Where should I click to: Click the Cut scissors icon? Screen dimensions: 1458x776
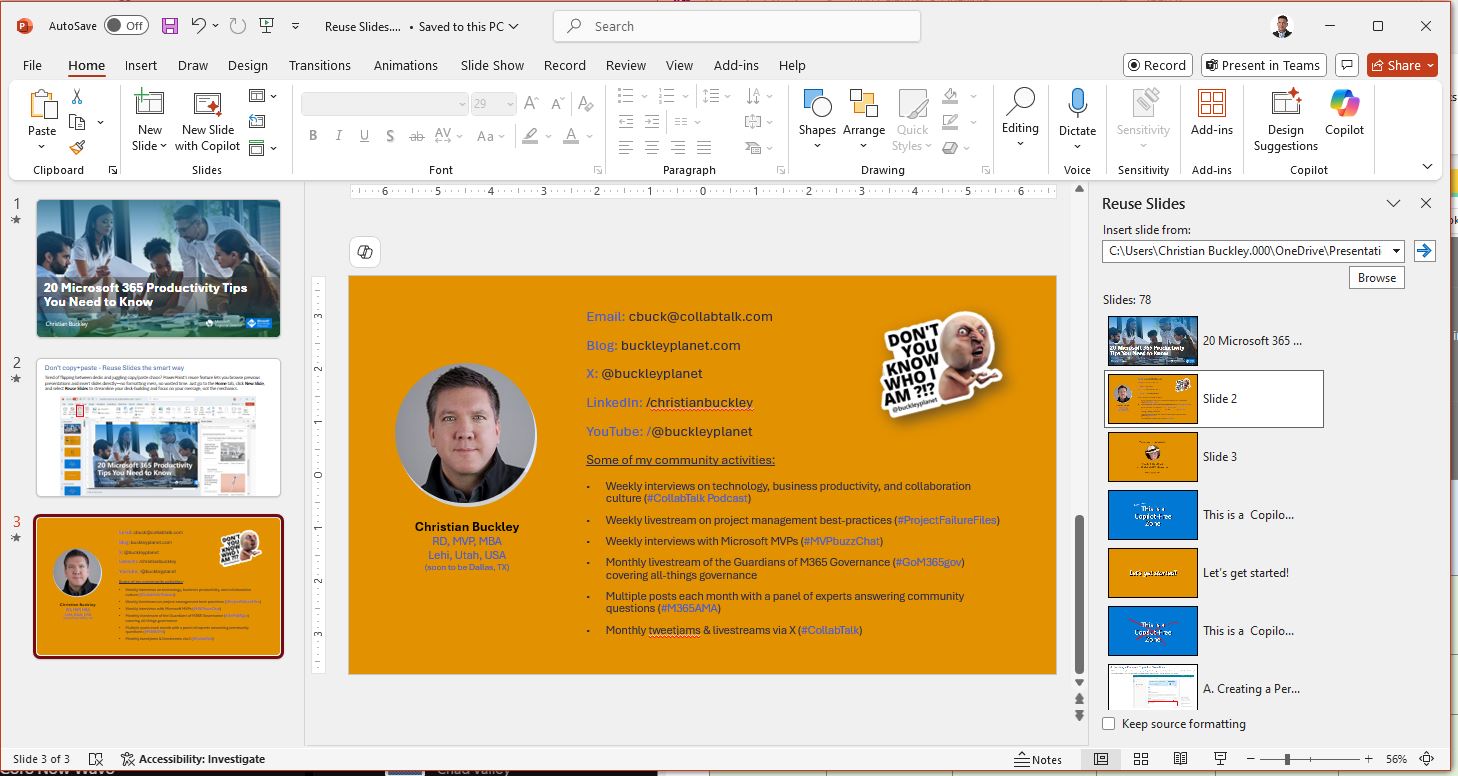77,97
